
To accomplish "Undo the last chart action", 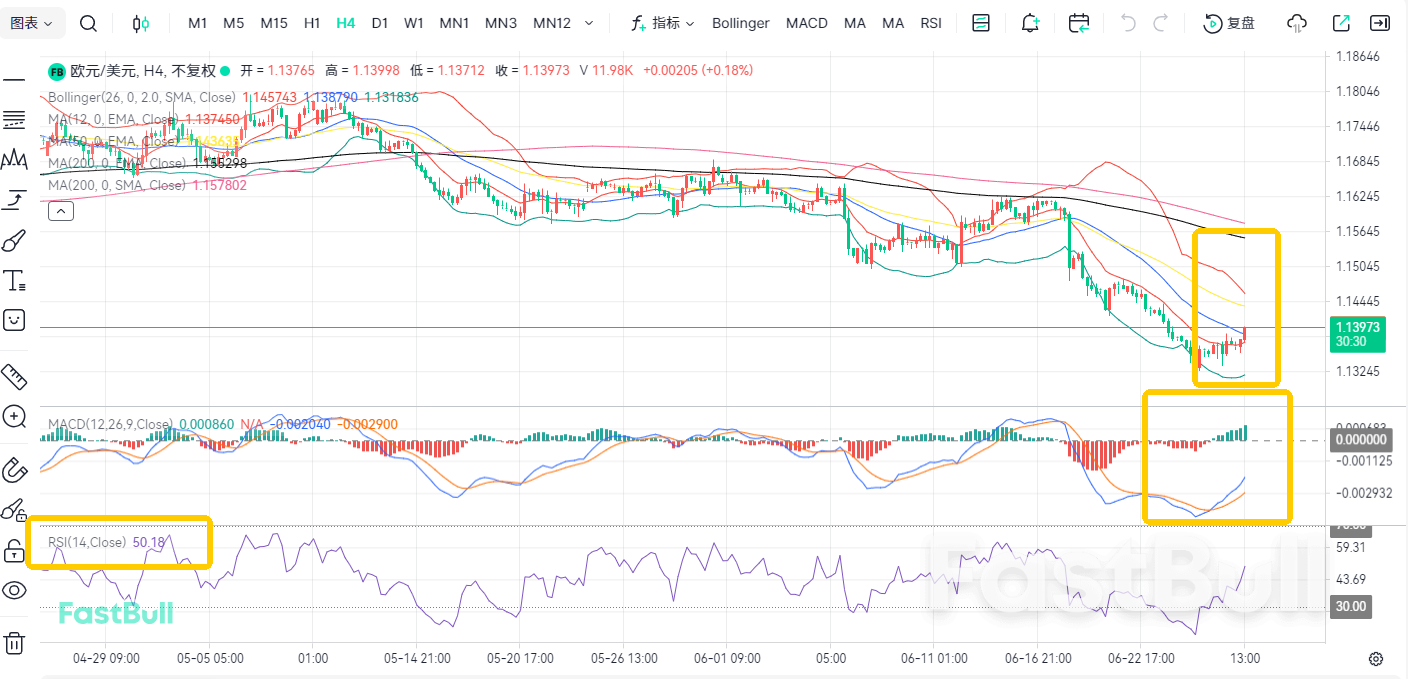I will (x=1128, y=23).
